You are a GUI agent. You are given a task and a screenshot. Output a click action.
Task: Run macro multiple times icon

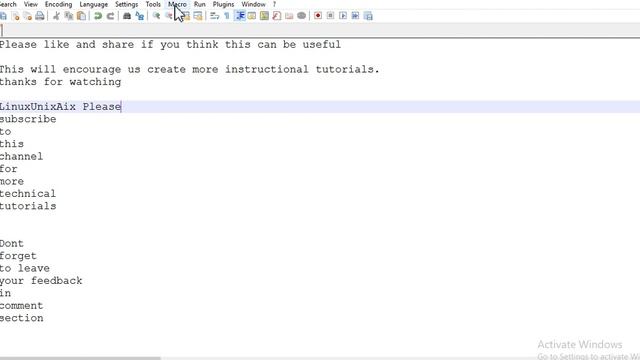[355, 16]
